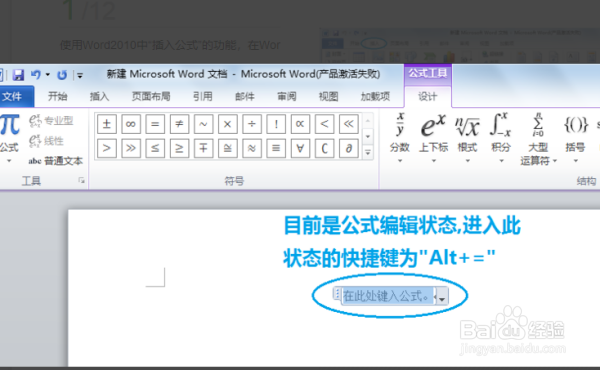Insert the complement ∁ symbol
This screenshot has height=370, width=600.
[x=324, y=148]
